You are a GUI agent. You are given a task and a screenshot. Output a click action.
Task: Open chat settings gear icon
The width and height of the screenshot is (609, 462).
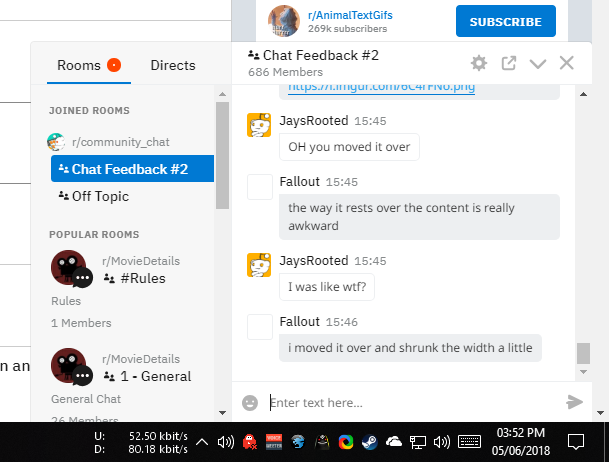(x=478, y=63)
